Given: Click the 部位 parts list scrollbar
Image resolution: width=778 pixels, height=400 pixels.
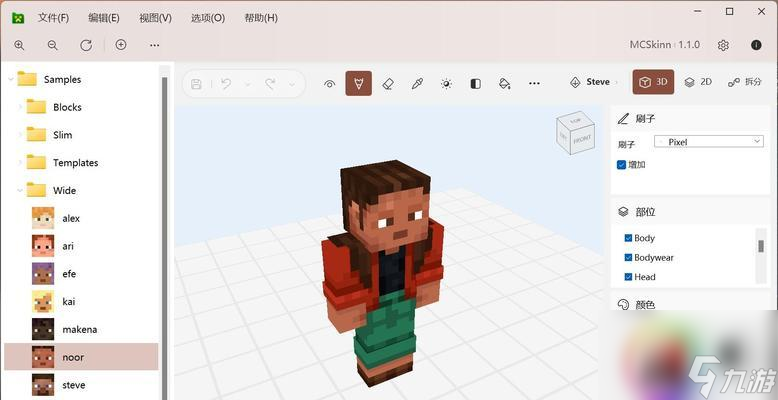Looking at the screenshot, I should 761,246.
